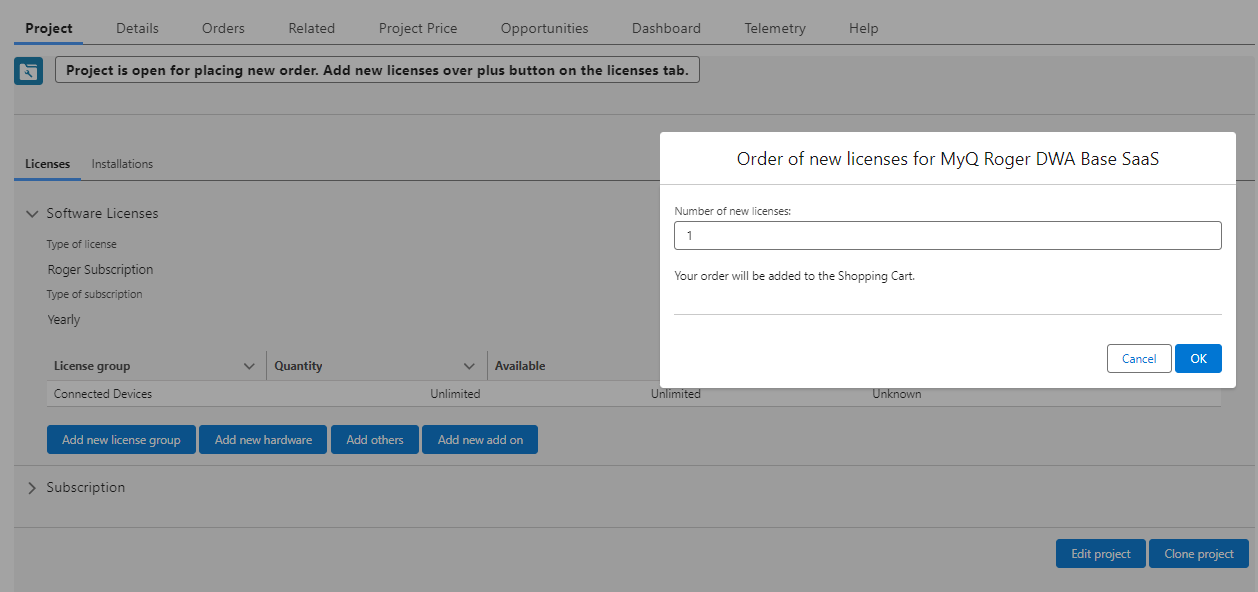This screenshot has width=1258, height=592.
Task: Confirm the license order with OK
Action: pyautogui.click(x=1197, y=359)
